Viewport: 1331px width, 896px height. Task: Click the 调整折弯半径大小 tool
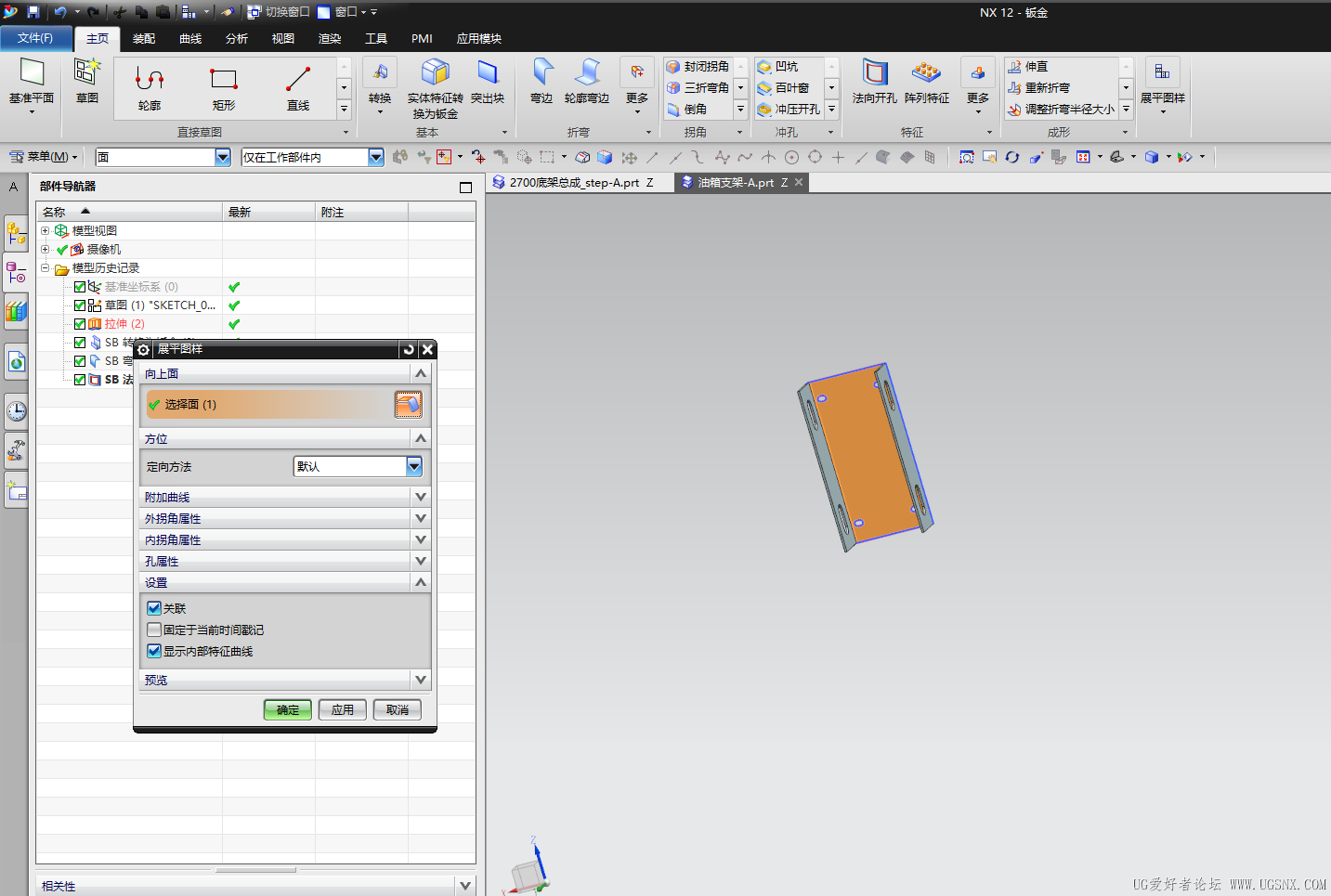(1062, 110)
